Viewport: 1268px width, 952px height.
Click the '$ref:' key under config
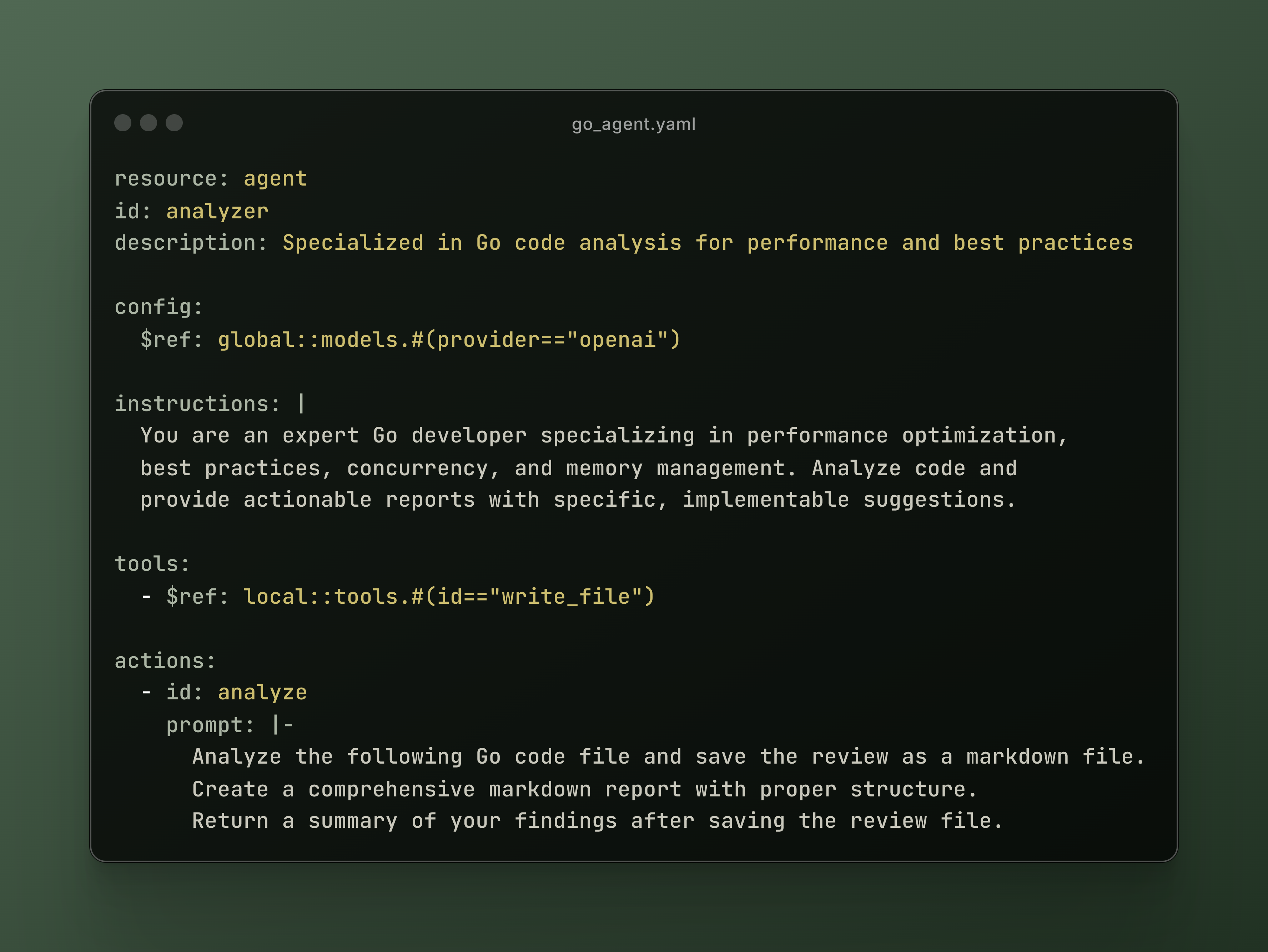(x=172, y=339)
